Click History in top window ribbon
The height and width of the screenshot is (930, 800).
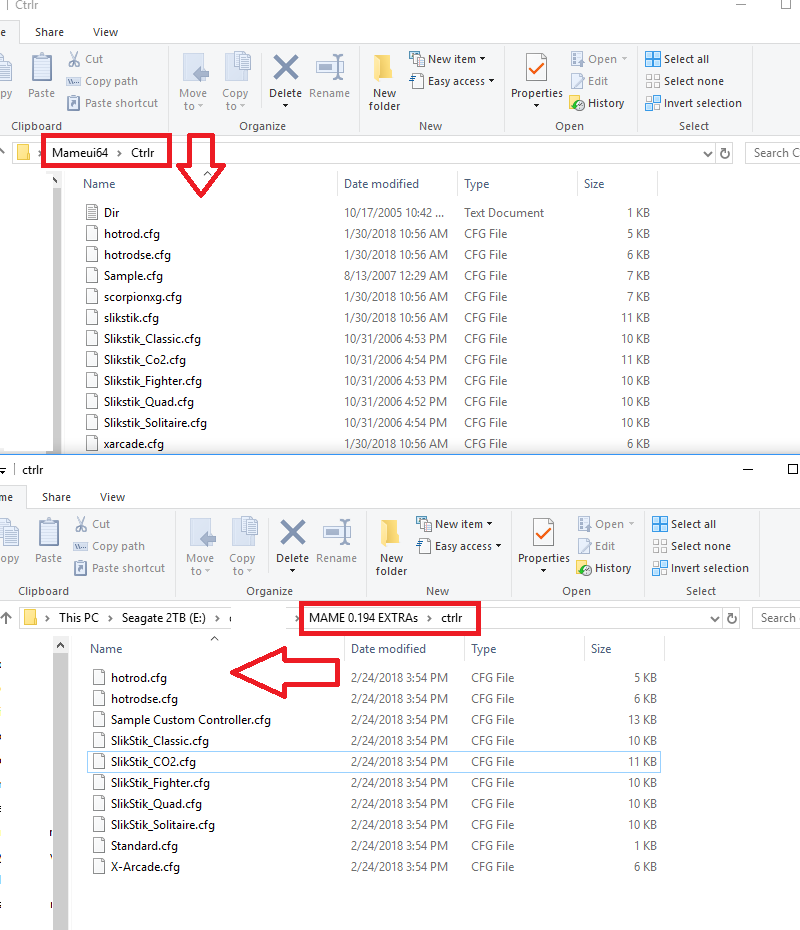point(597,103)
